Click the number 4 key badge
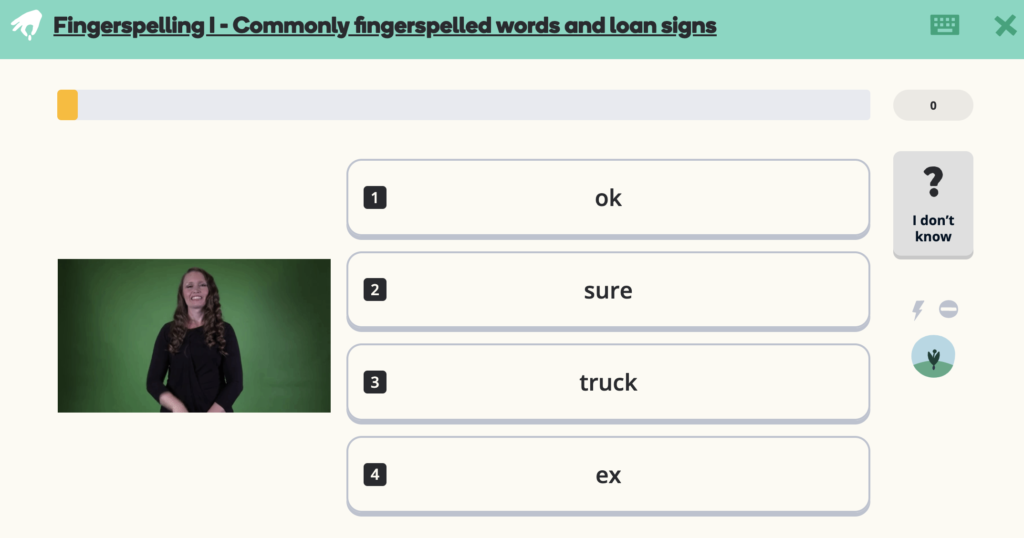1024x538 pixels. tap(375, 475)
